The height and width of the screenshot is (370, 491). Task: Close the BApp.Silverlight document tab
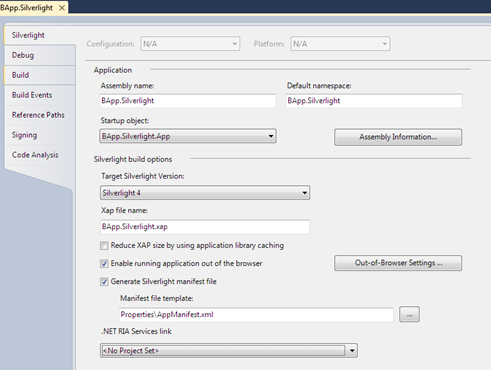(62, 8)
